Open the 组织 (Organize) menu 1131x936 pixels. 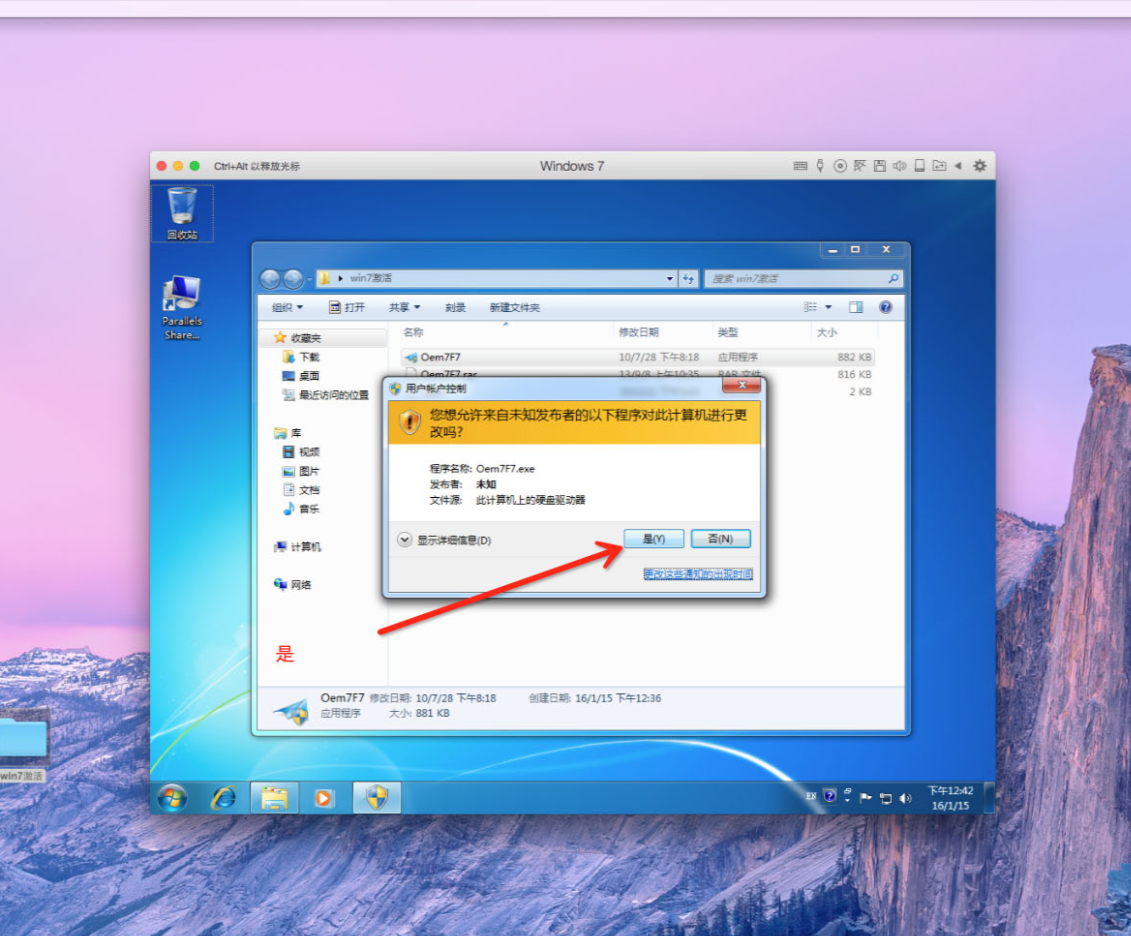coord(287,308)
